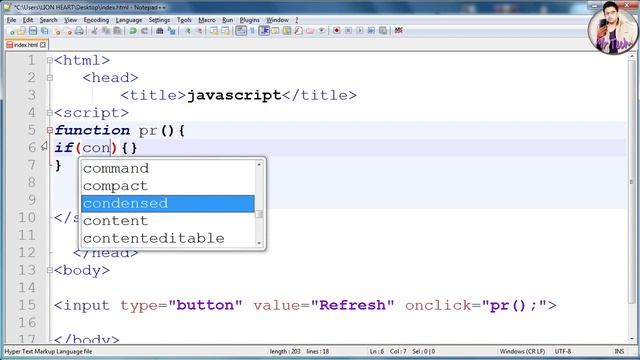Click the Save toolbar icon
Image resolution: width=640 pixels, height=360 pixels.
pyautogui.click(x=33, y=31)
